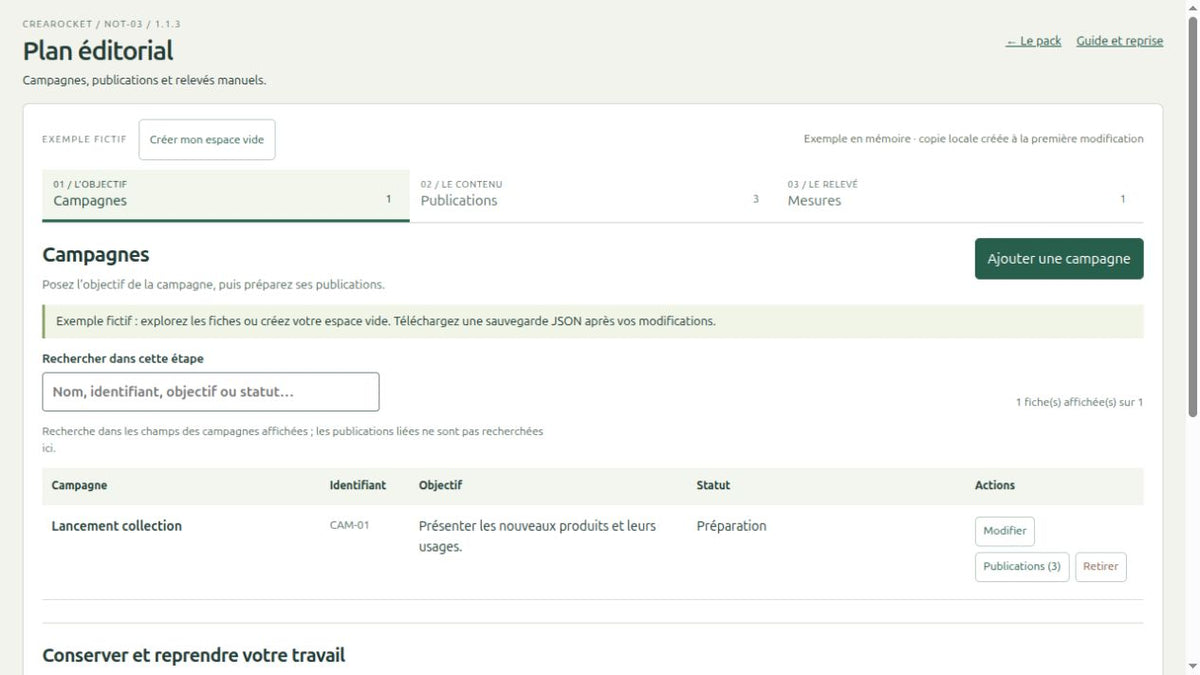Focus the campaign search field

click(x=211, y=392)
